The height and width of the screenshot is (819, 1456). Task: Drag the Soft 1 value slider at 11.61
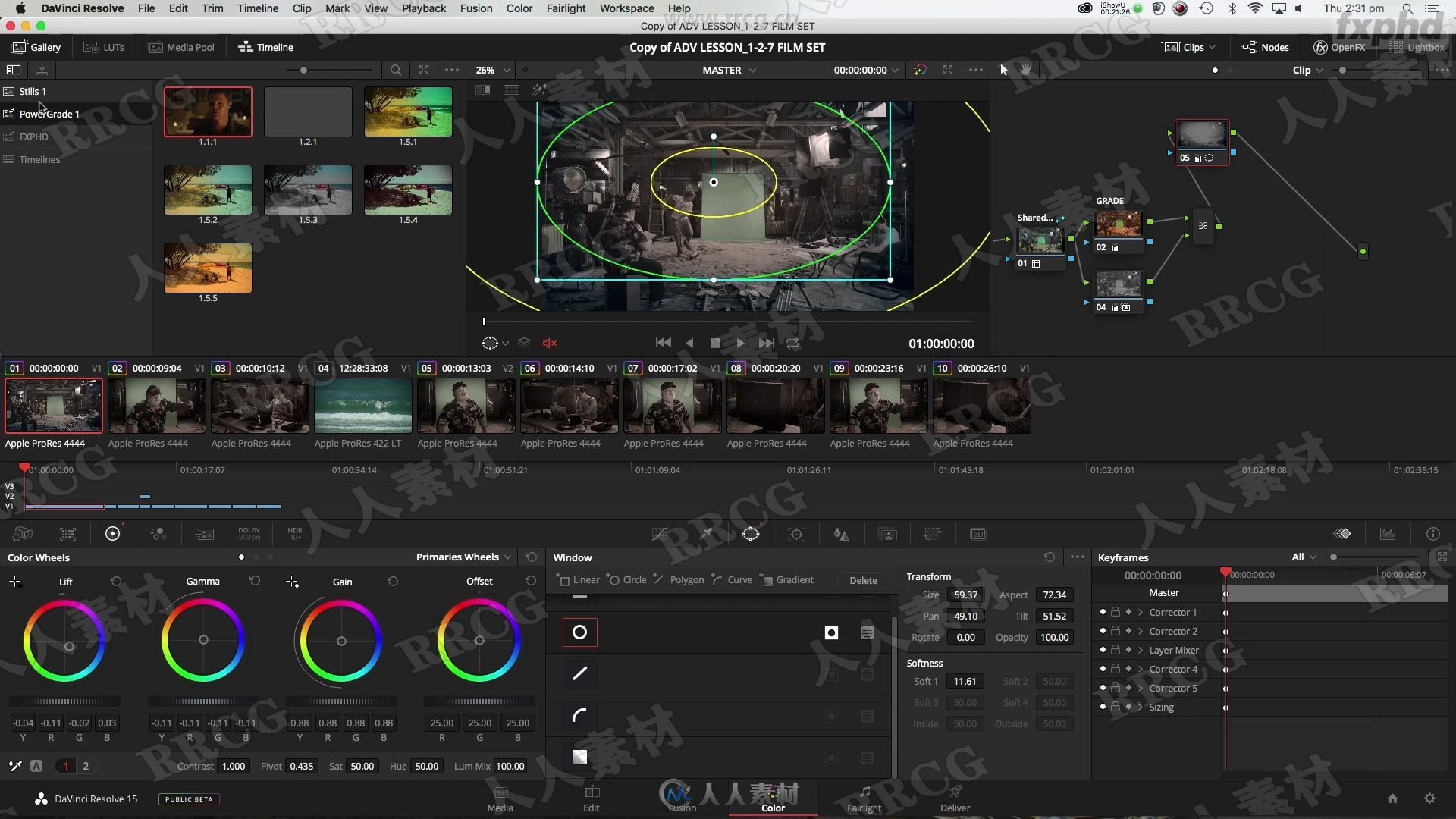[964, 681]
